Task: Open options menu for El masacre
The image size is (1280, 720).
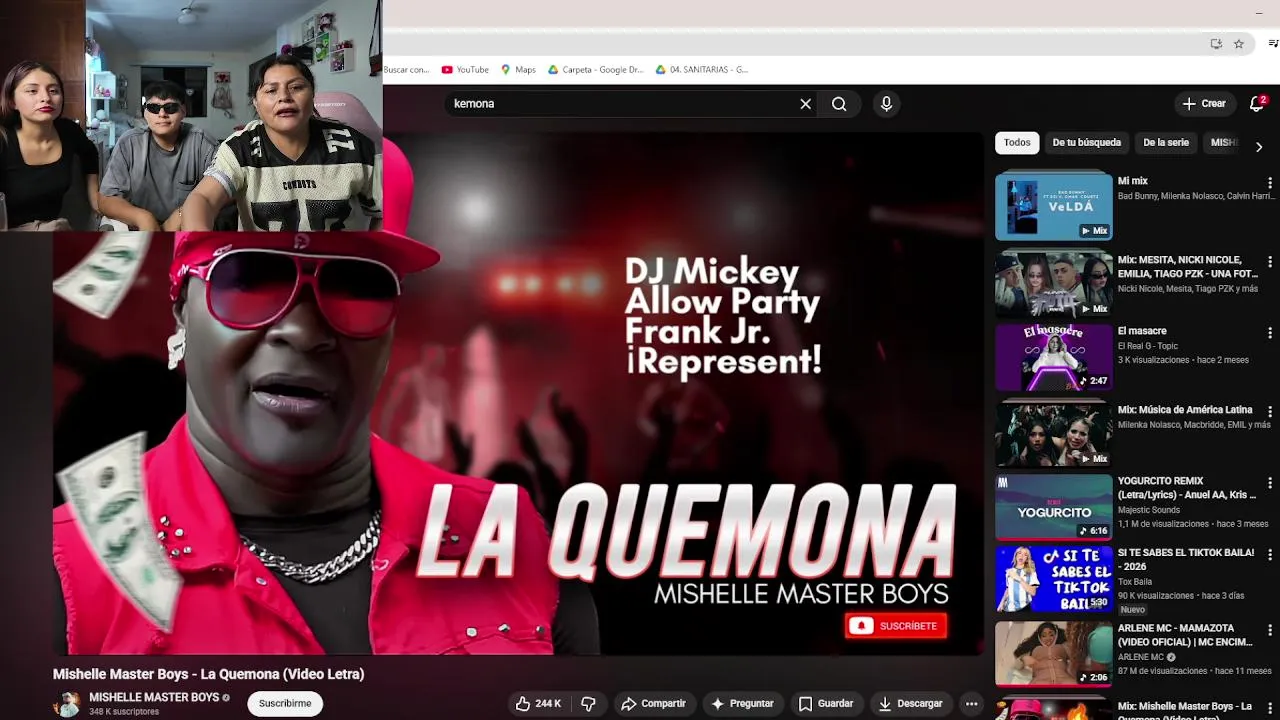Action: click(x=1270, y=333)
